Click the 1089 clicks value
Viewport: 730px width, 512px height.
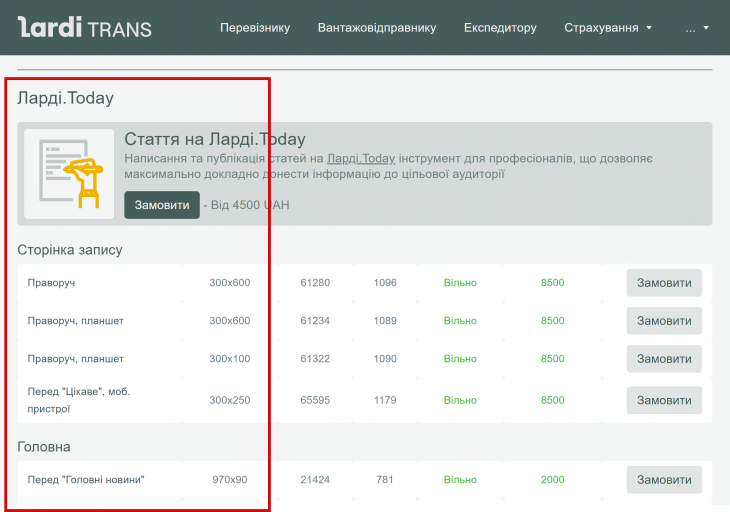coord(385,321)
